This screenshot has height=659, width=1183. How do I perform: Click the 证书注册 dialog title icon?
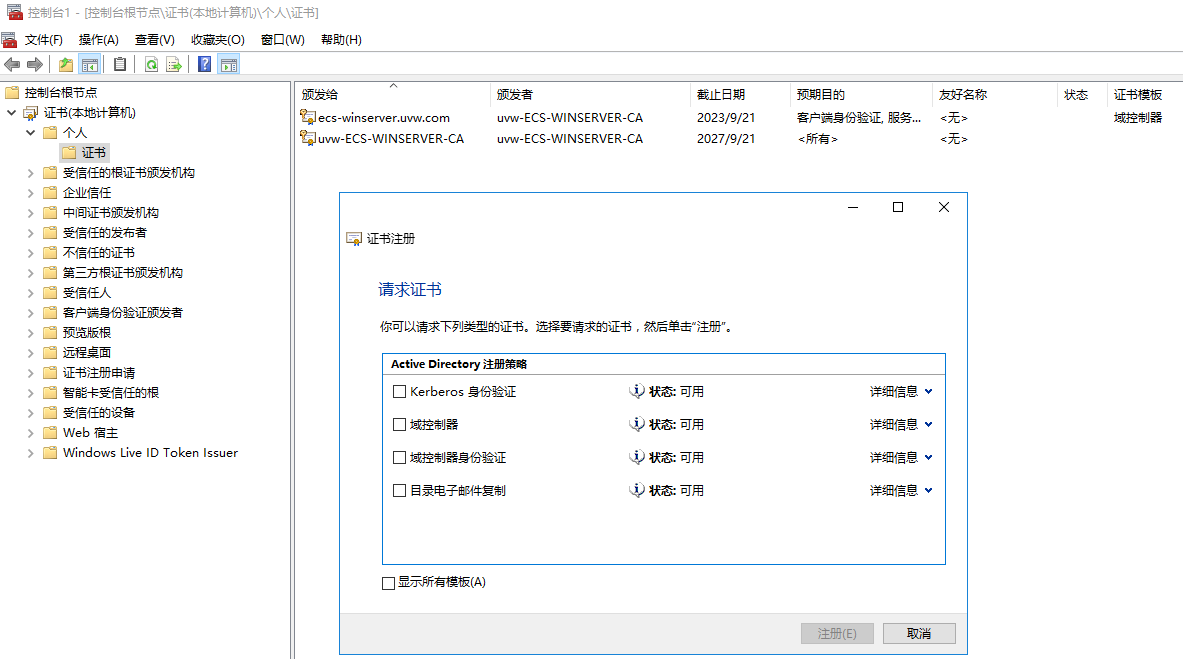(354, 239)
